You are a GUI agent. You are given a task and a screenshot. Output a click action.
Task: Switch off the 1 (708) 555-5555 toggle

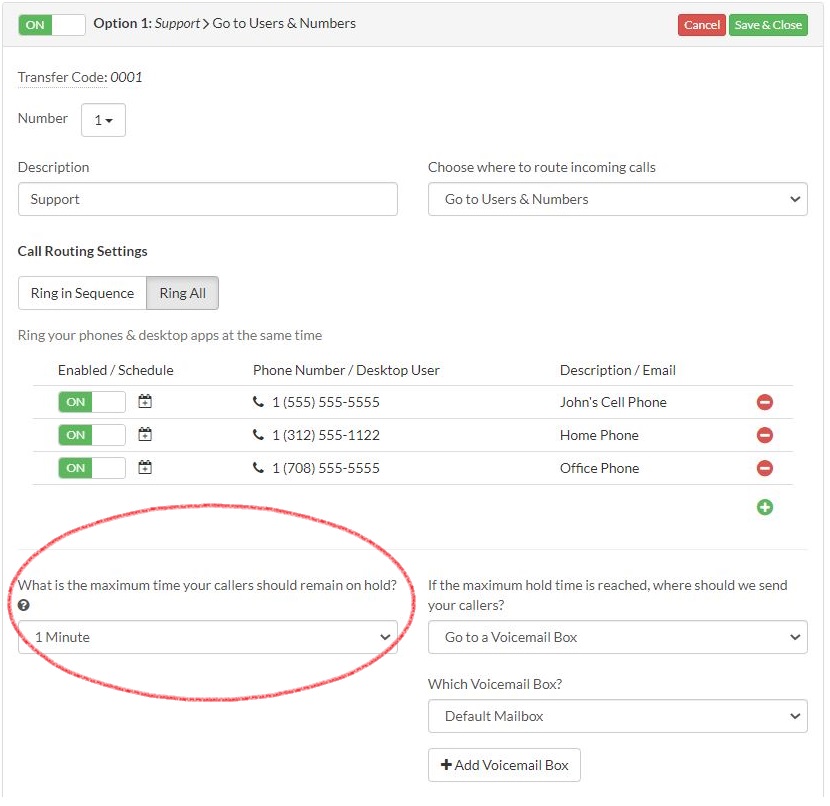coord(91,468)
